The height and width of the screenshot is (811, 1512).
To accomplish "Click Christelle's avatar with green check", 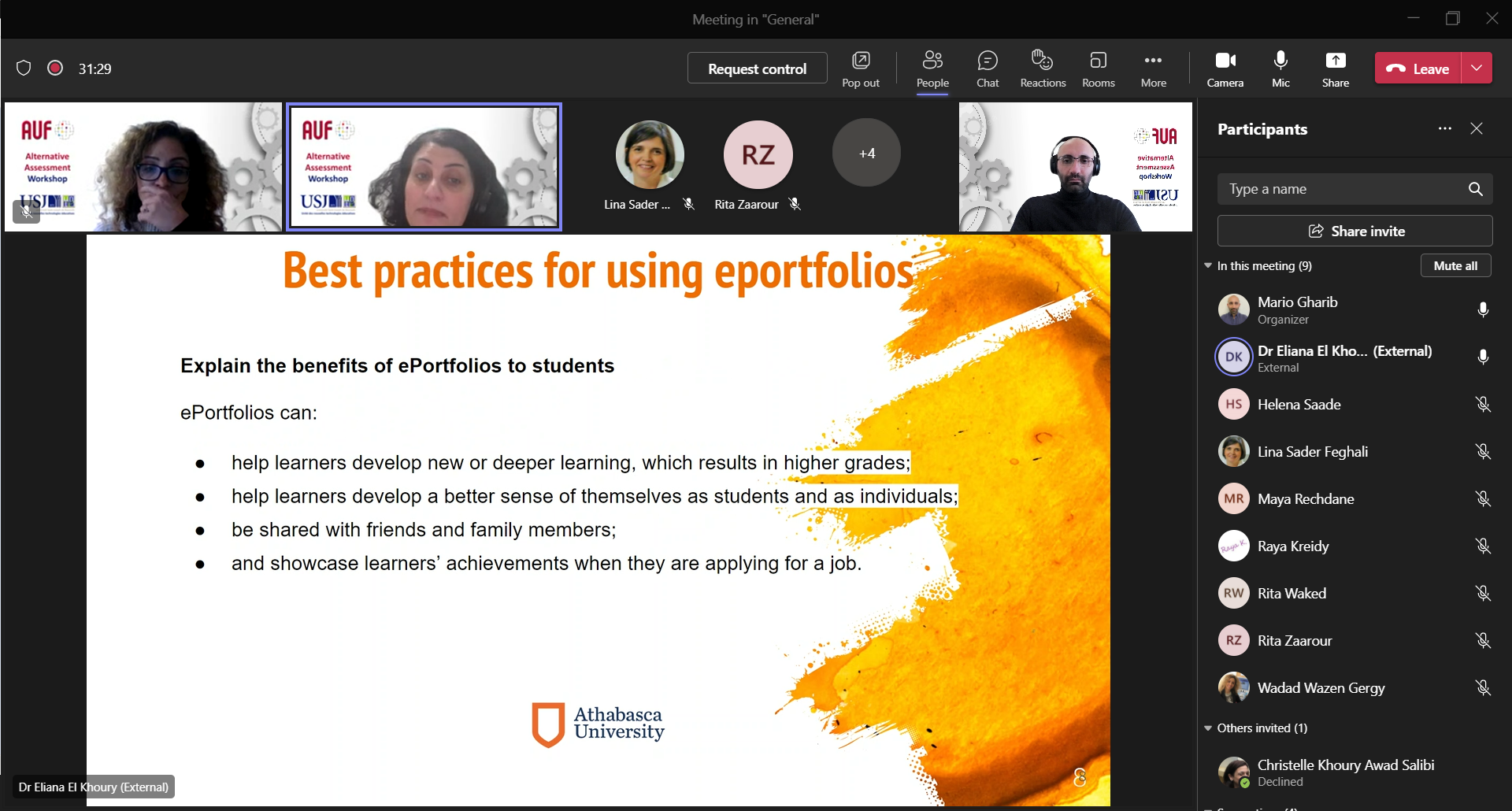I will click(x=1233, y=772).
